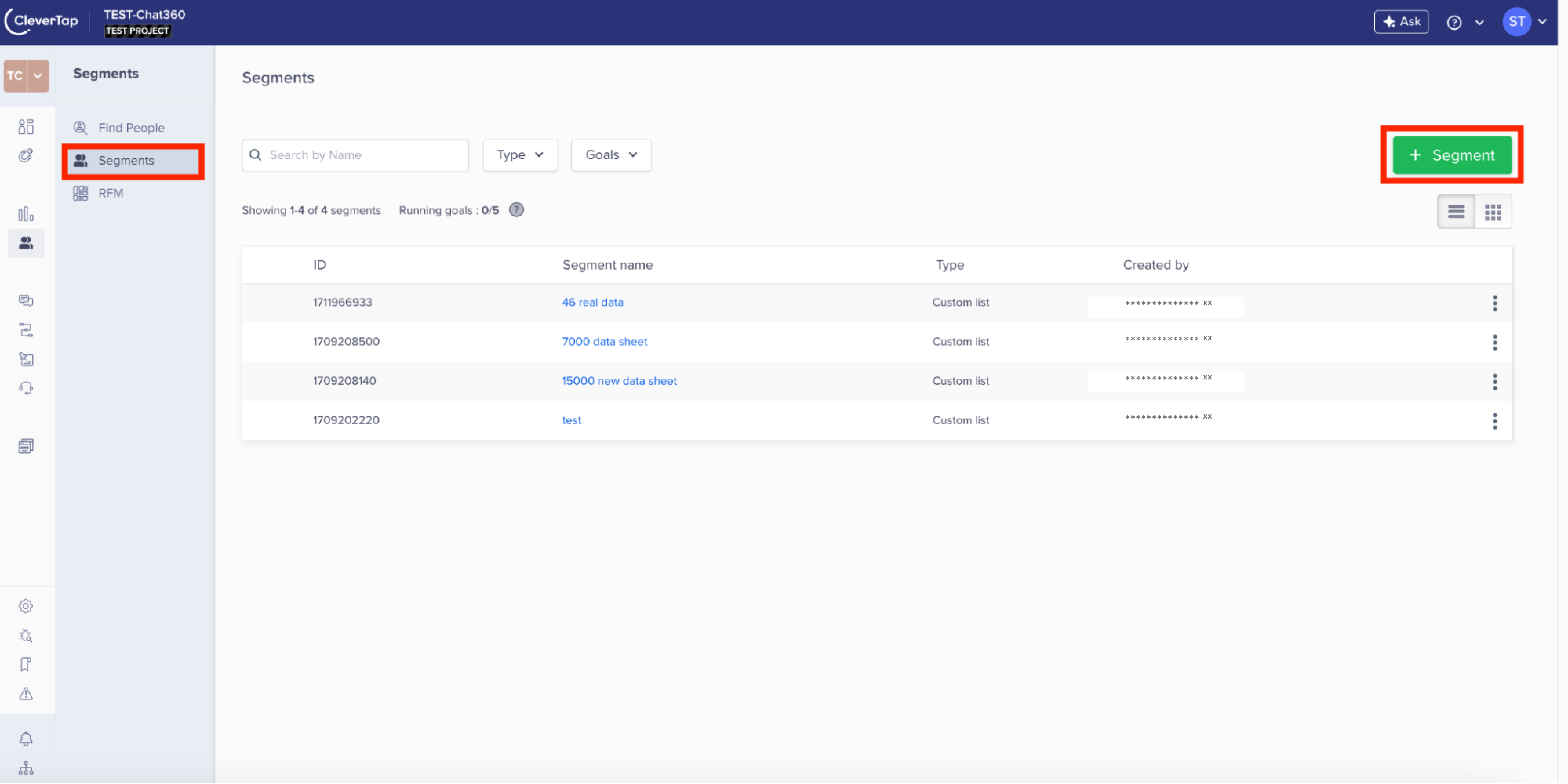Open the Campaigns chat icon in sidebar

[x=26, y=301]
